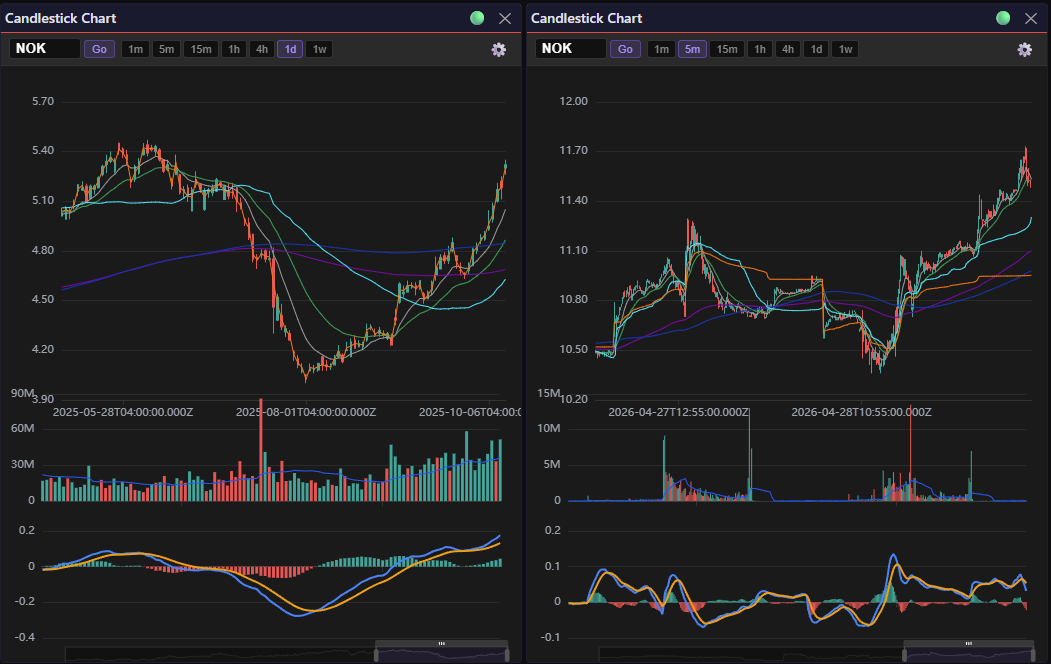Choose 1h timeframe in right chart
Viewport: 1051px width, 664px height.
coord(760,49)
